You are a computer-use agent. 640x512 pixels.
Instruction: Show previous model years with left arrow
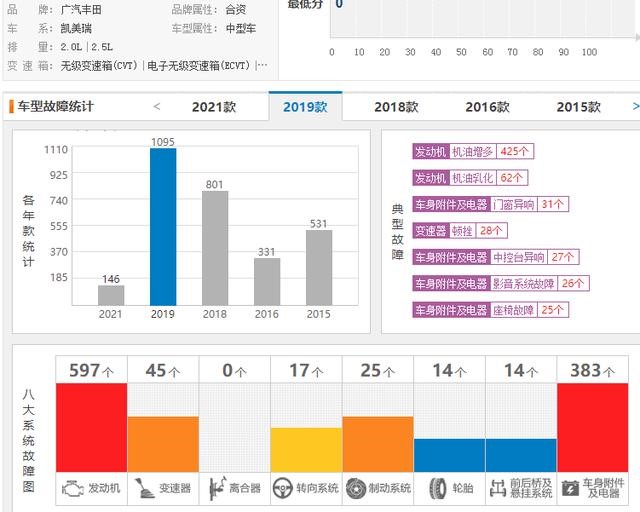click(x=157, y=106)
